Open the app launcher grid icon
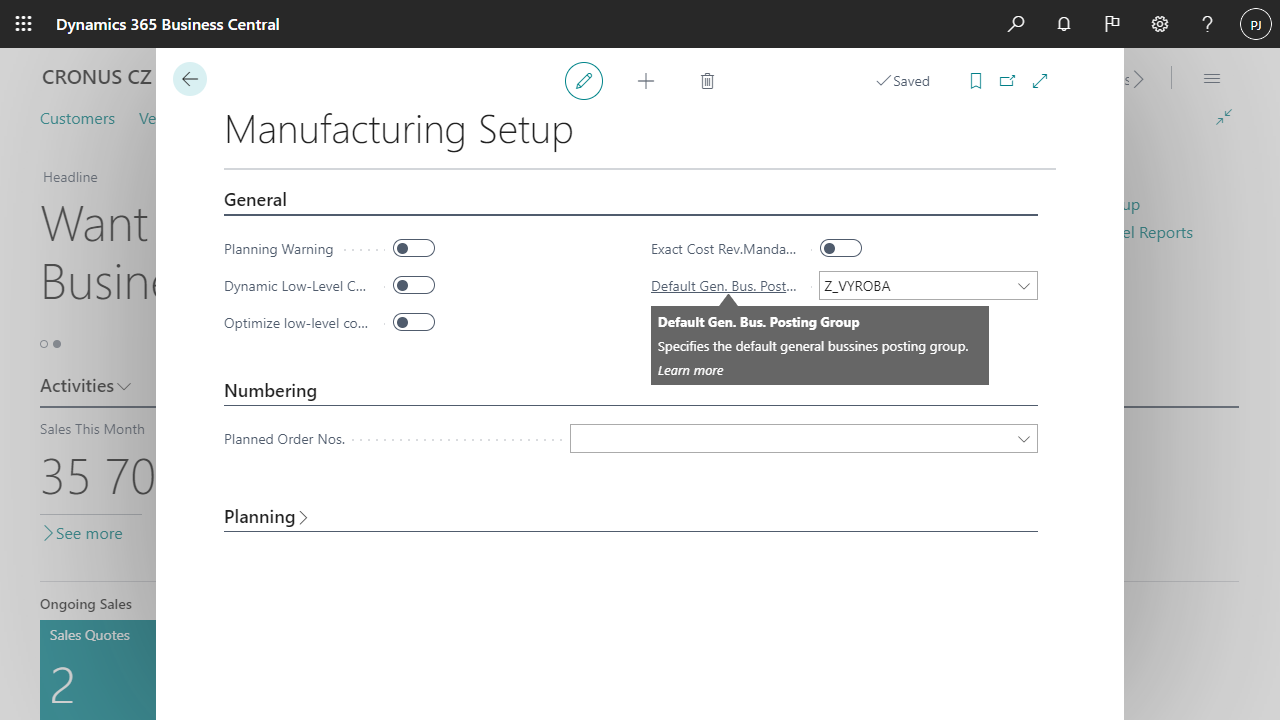This screenshot has width=1280, height=720. coord(24,24)
